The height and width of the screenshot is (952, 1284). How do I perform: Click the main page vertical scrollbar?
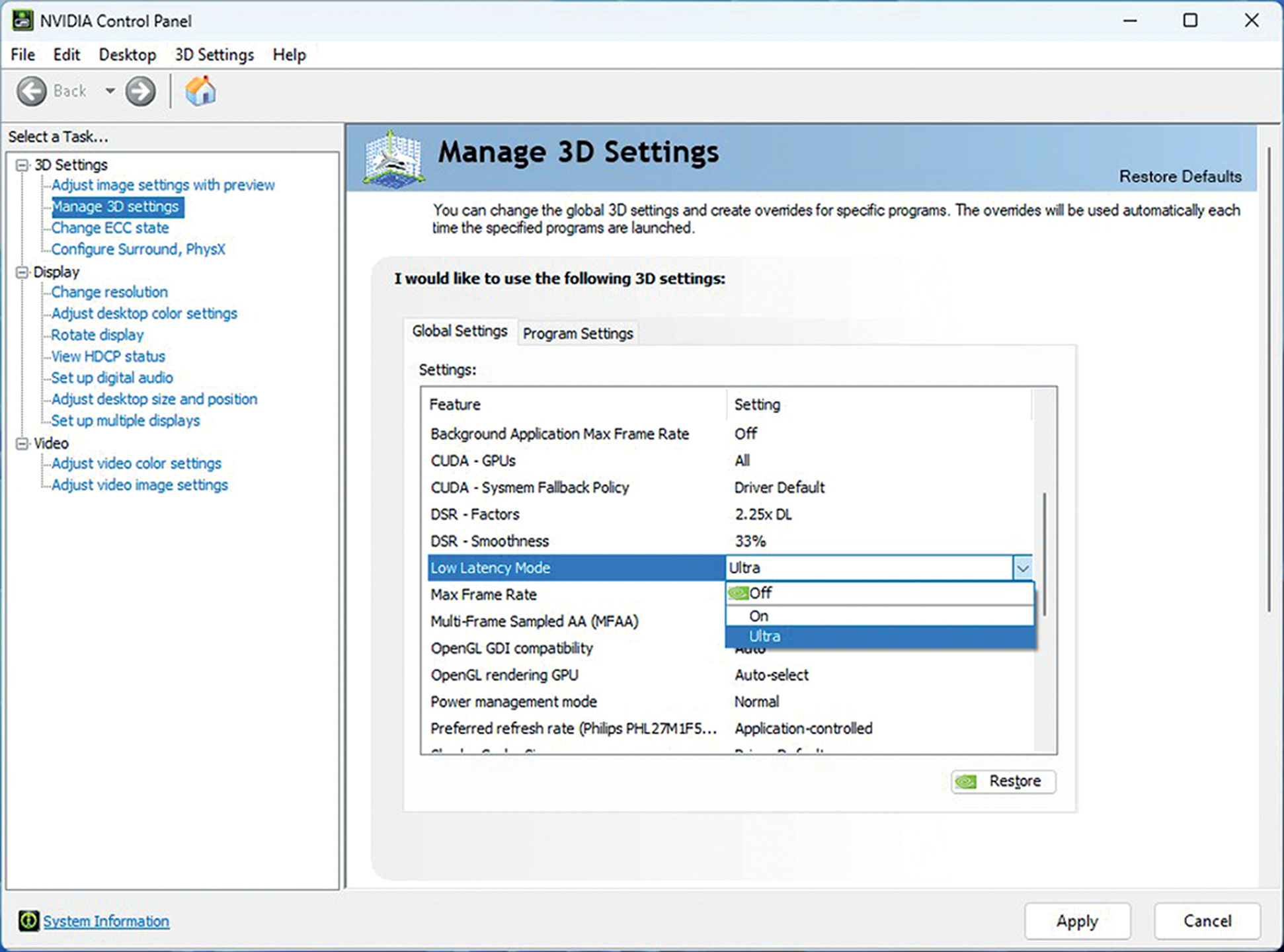click(1269, 380)
